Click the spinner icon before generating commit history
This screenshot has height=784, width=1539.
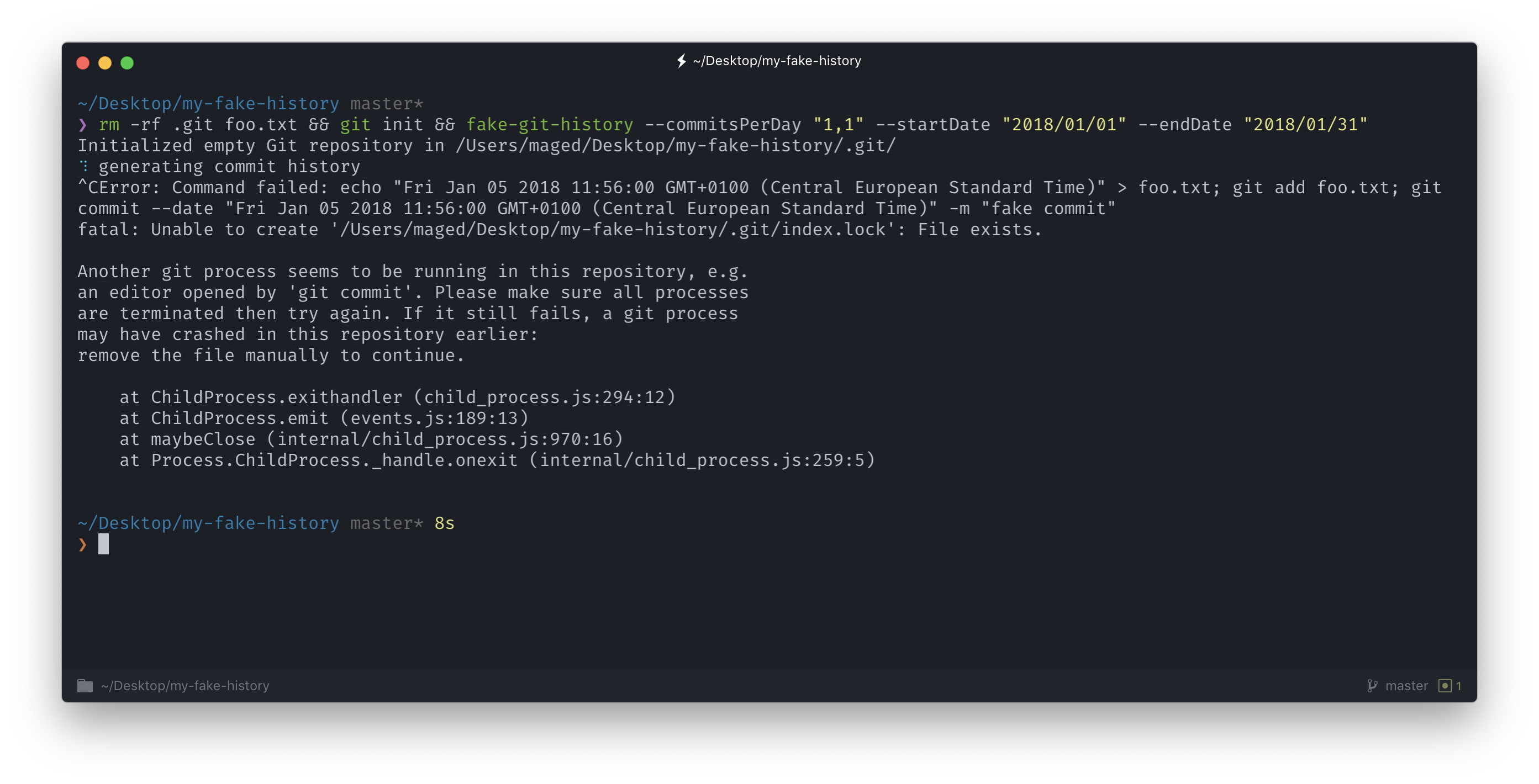point(83,166)
